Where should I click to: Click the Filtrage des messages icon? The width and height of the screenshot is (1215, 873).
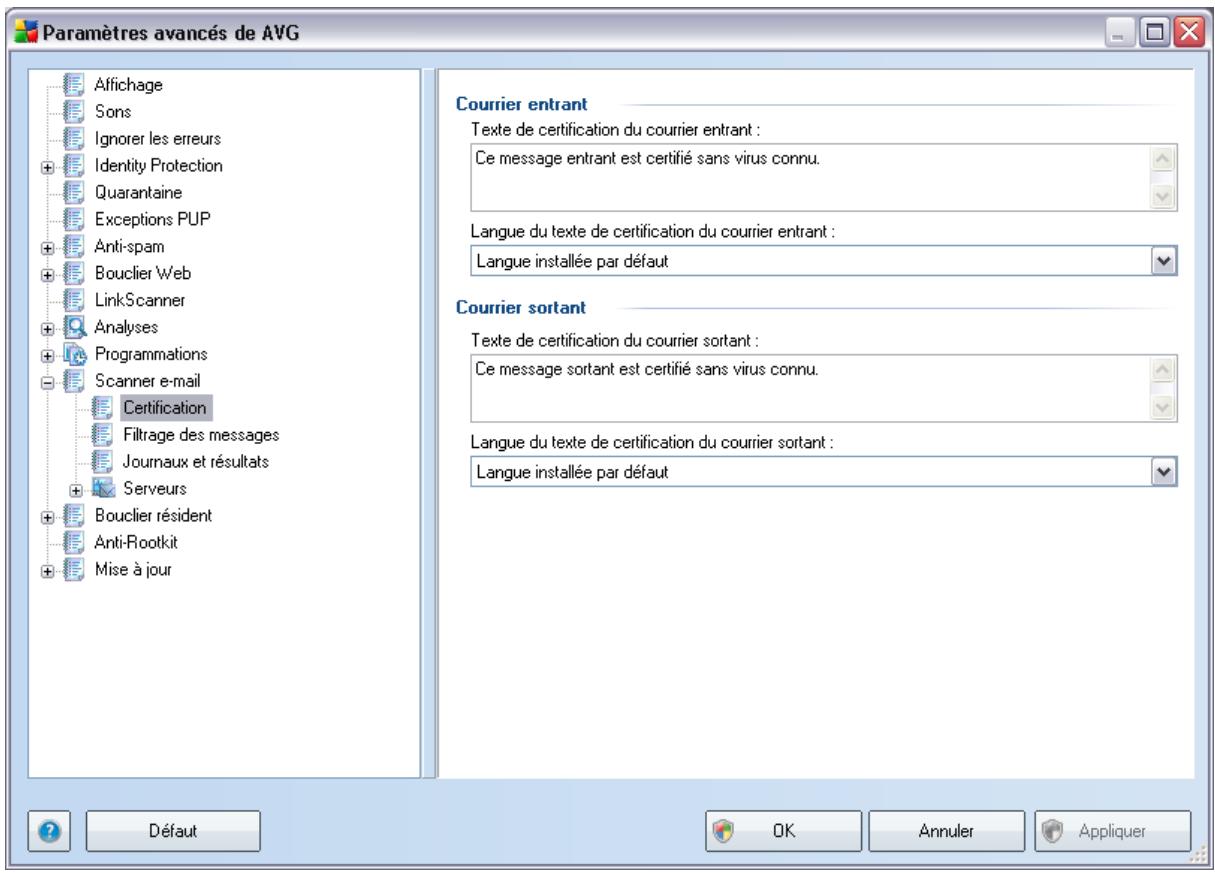pos(100,434)
